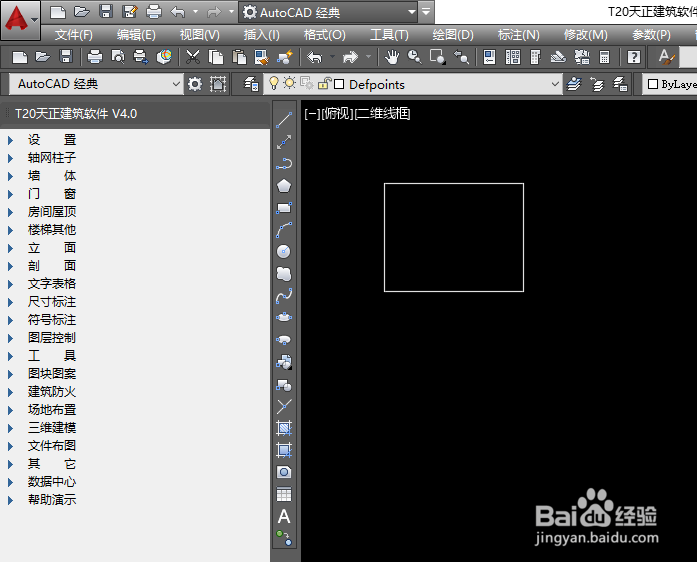Viewport: 697px width, 562px height.
Task: Select the Line draw tool
Action: (x=284, y=120)
